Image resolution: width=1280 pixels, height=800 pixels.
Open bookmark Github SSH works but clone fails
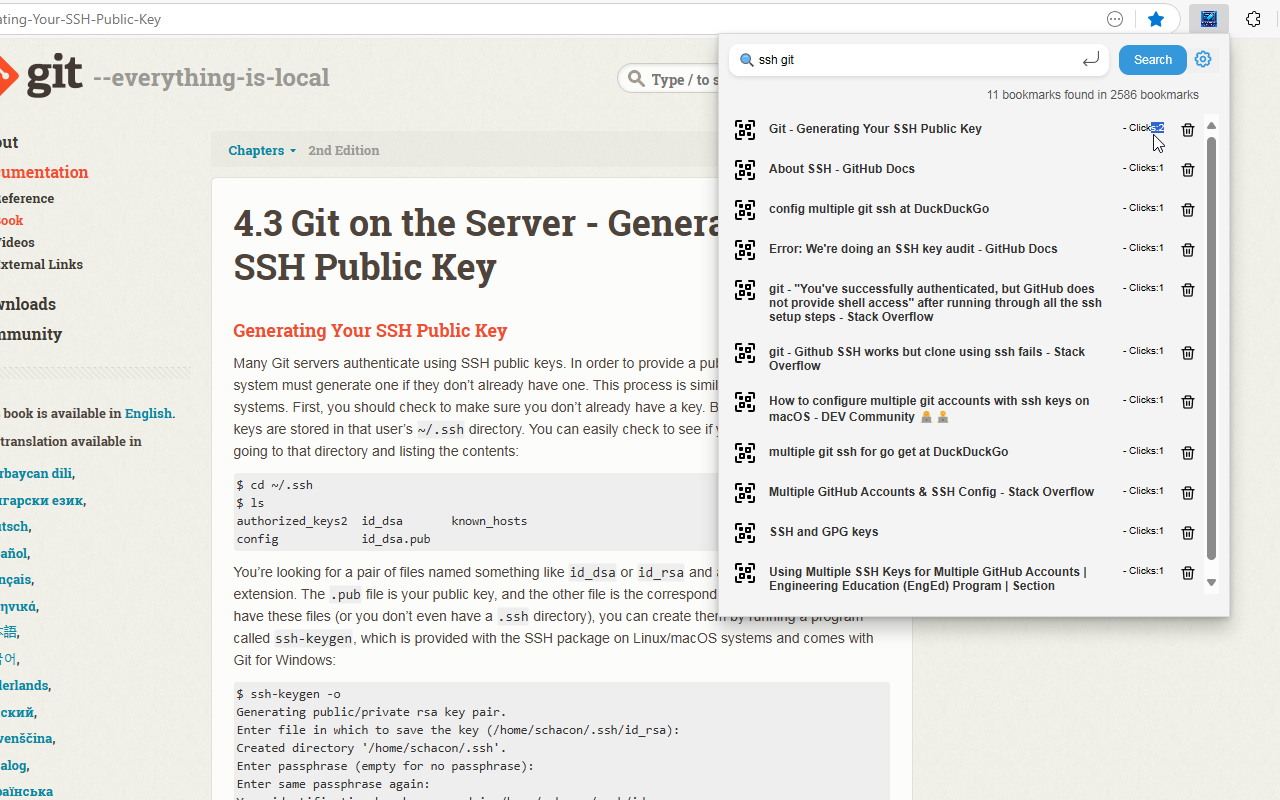[927, 359]
